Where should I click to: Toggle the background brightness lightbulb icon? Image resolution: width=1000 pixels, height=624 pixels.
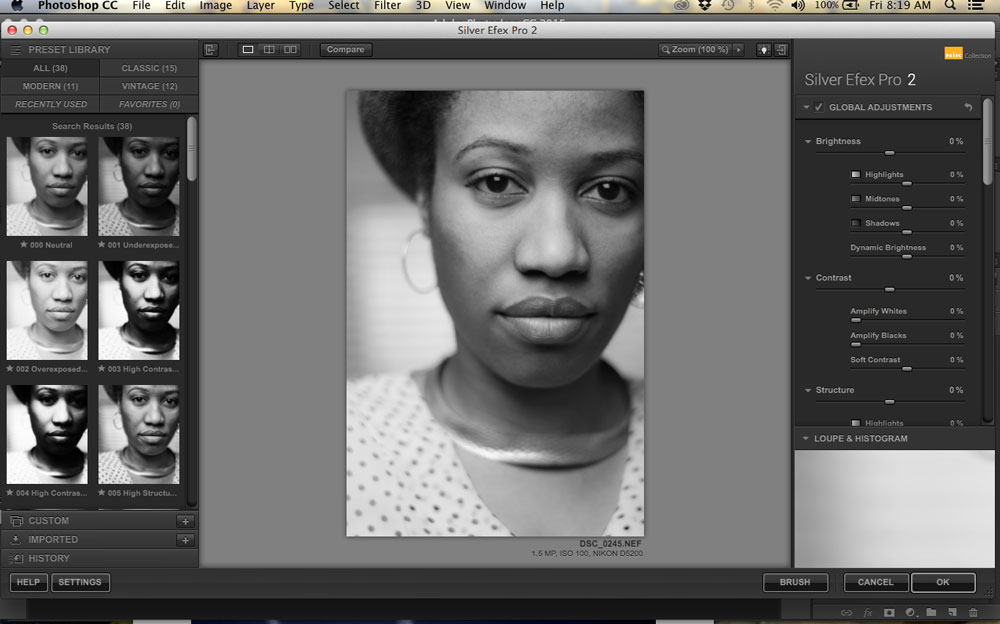pyautogui.click(x=763, y=49)
